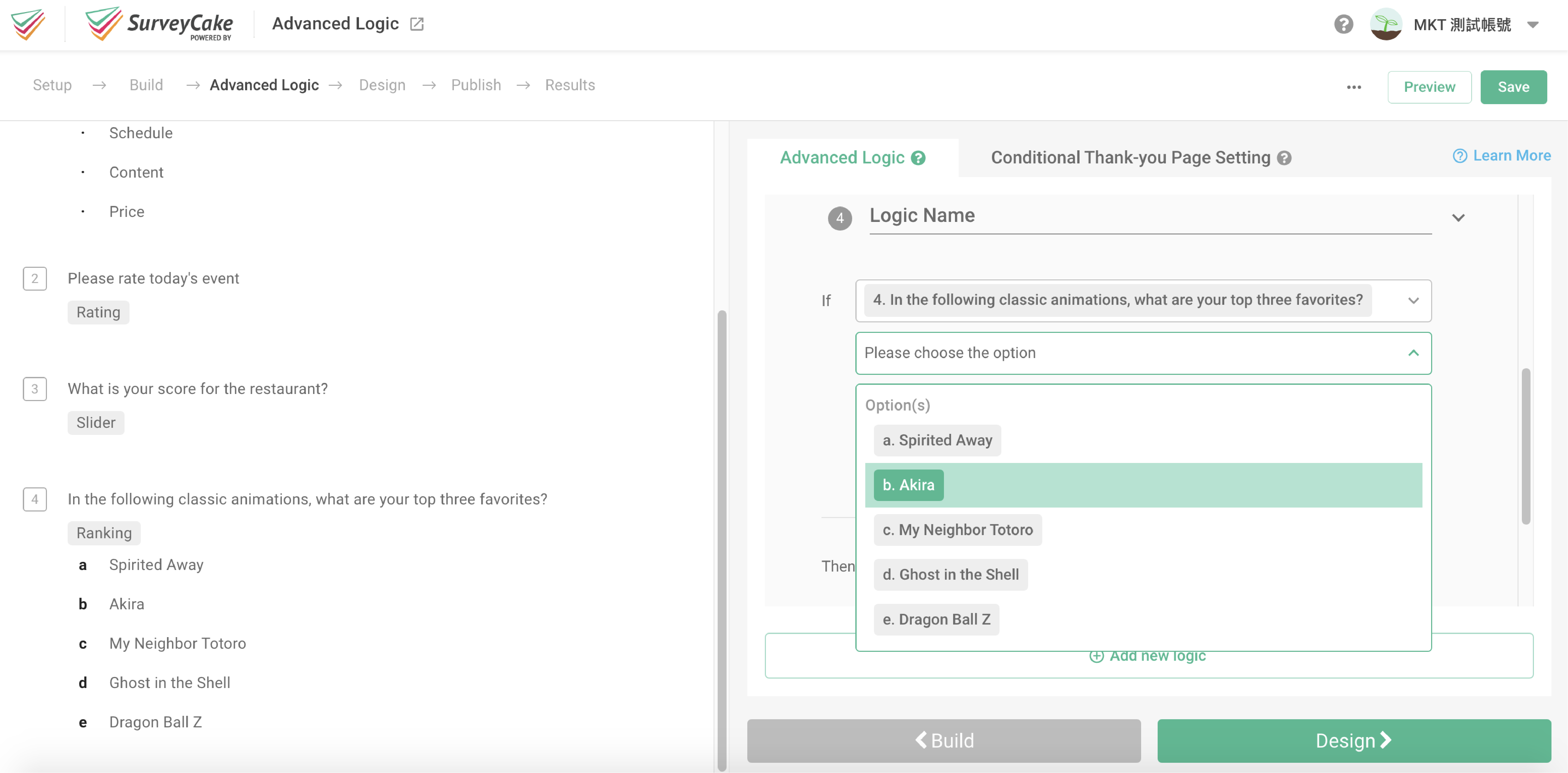
Task: Click help icon next to Conditional Thank-you Page Setting
Action: coord(1284,158)
